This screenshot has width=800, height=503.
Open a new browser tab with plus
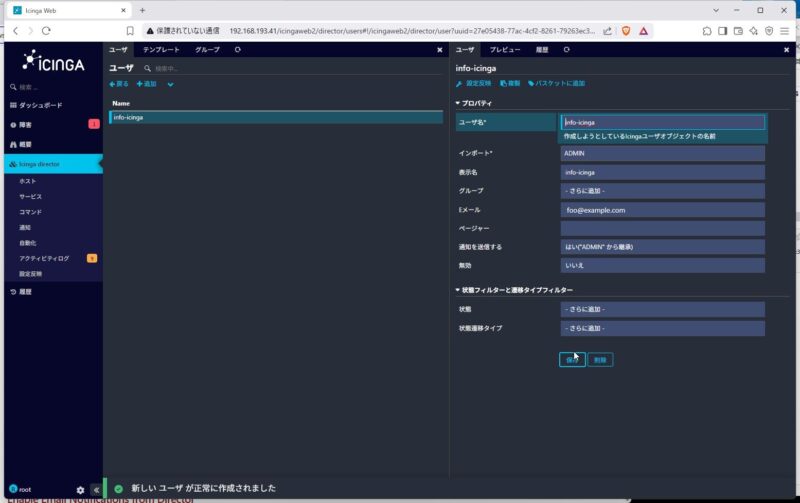[x=142, y=10]
